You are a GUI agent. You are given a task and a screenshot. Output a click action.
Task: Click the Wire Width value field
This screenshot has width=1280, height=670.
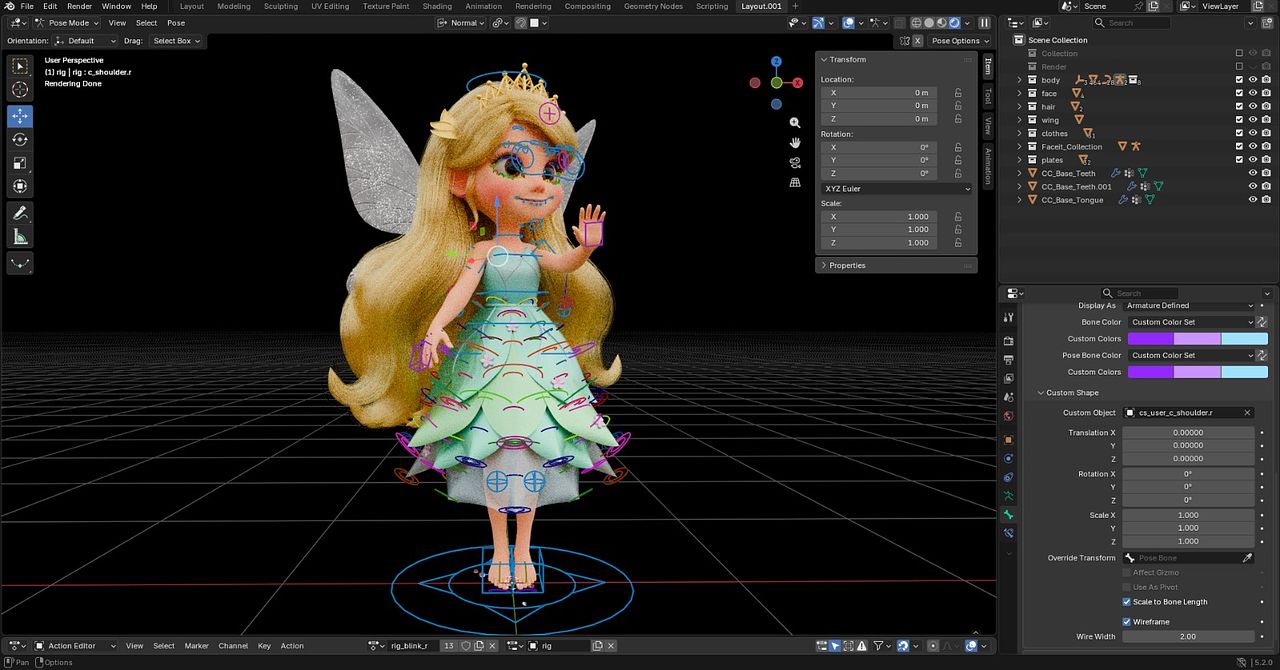[1188, 636]
